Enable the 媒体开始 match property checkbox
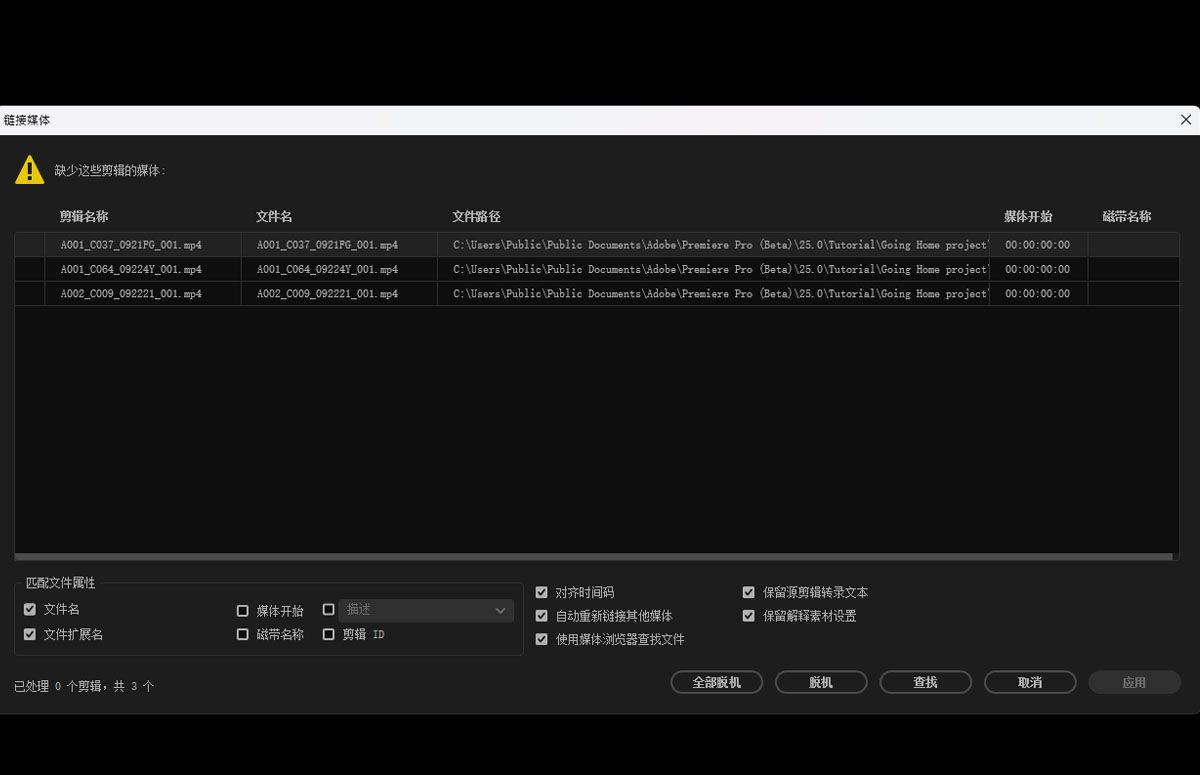 coord(242,610)
